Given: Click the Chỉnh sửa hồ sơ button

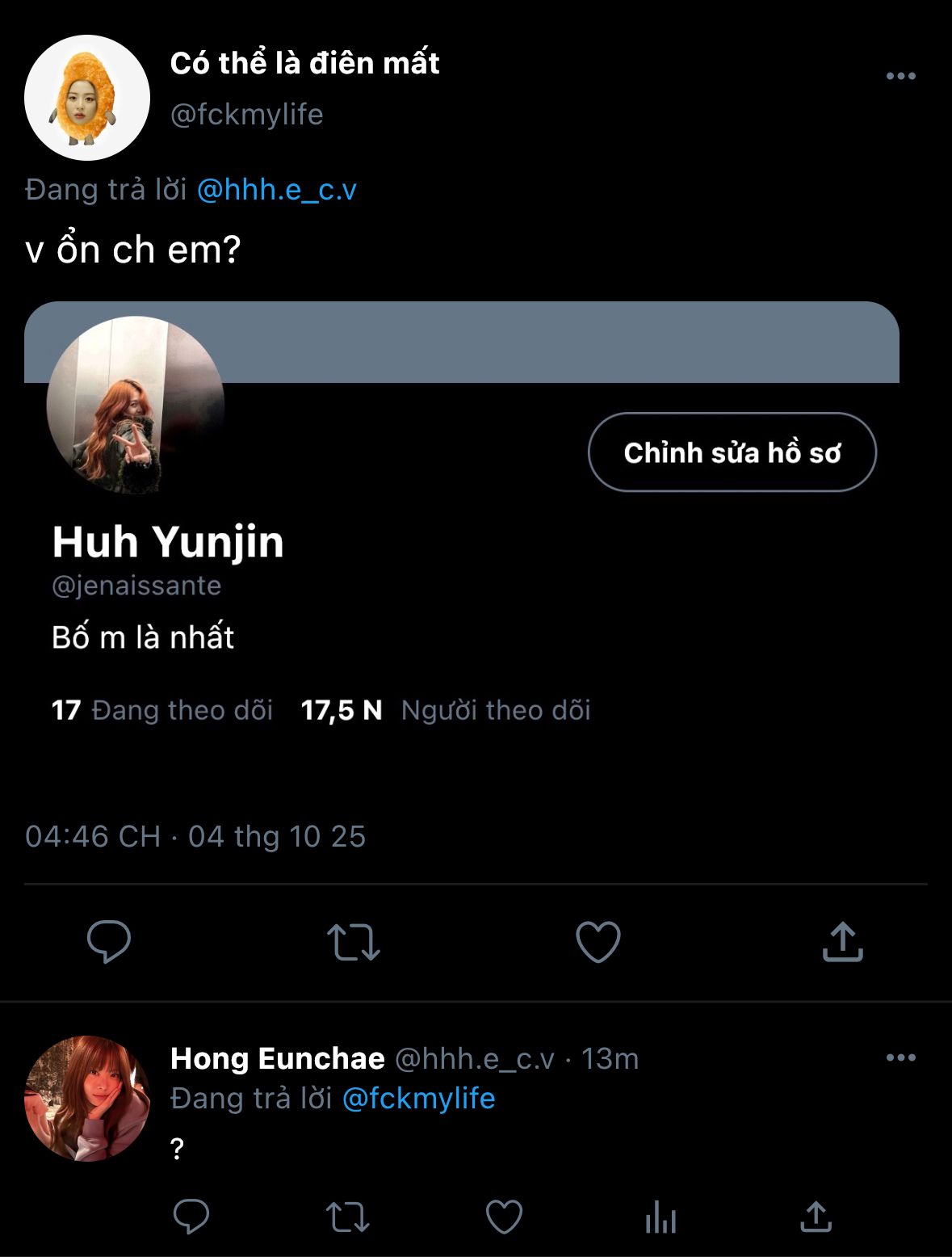Looking at the screenshot, I should [732, 452].
